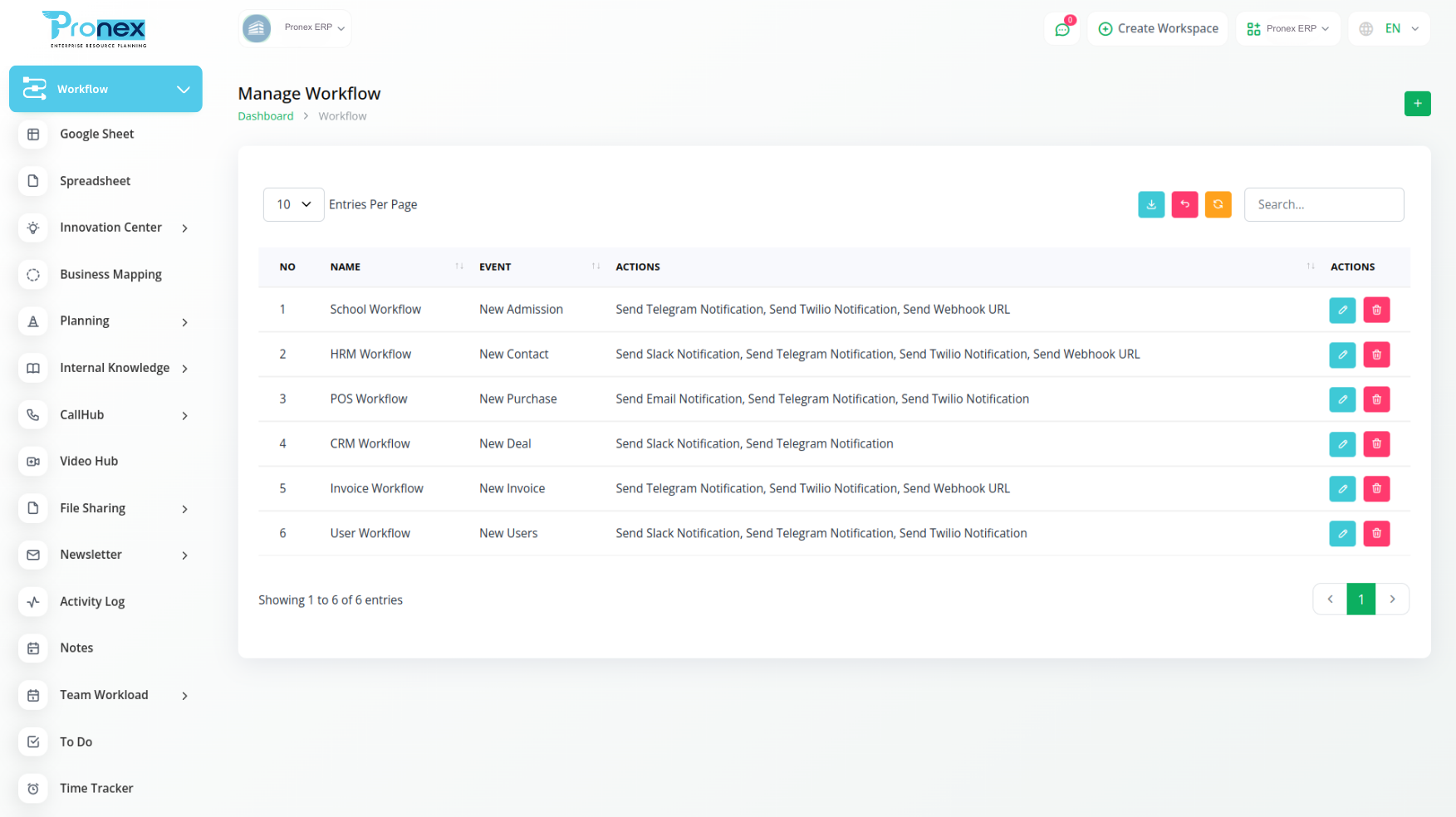Delete the School Workflow row
Screen dimensions: 1456x817
(x=1376, y=310)
